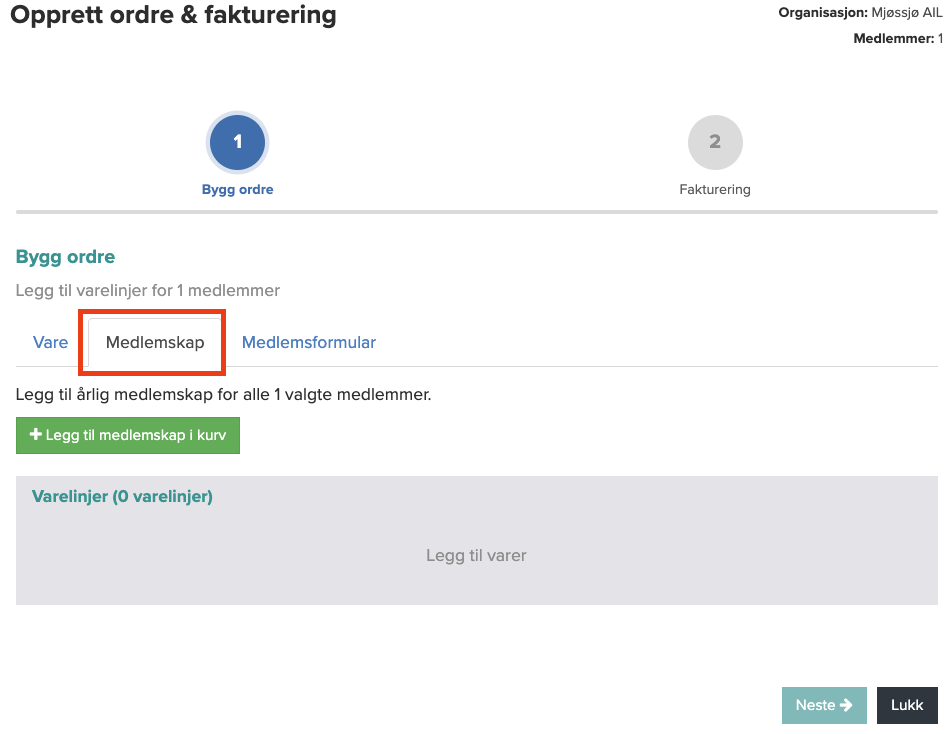Screen dimensions: 945x734
Task: Click the Organisasjon: Mjøssjø AIL text
Action: (861, 13)
